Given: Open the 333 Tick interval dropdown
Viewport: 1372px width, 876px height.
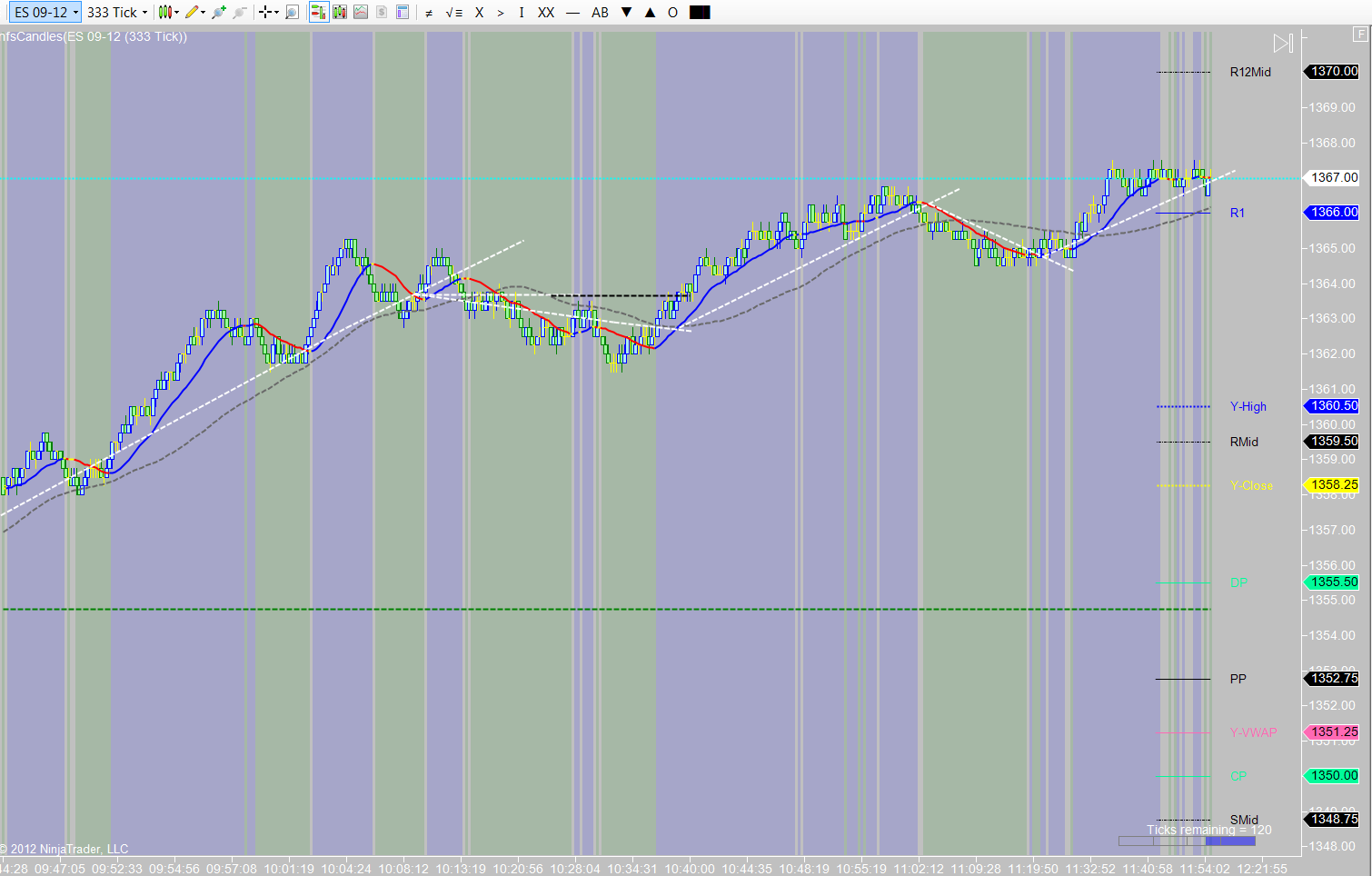Looking at the screenshot, I should [117, 13].
